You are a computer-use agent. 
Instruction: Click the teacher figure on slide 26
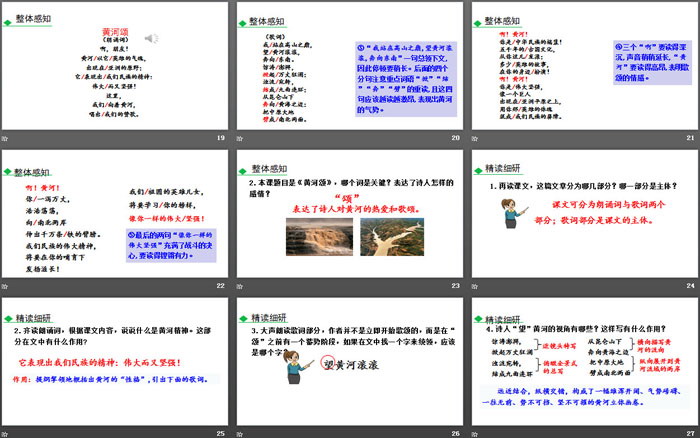(x=295, y=368)
